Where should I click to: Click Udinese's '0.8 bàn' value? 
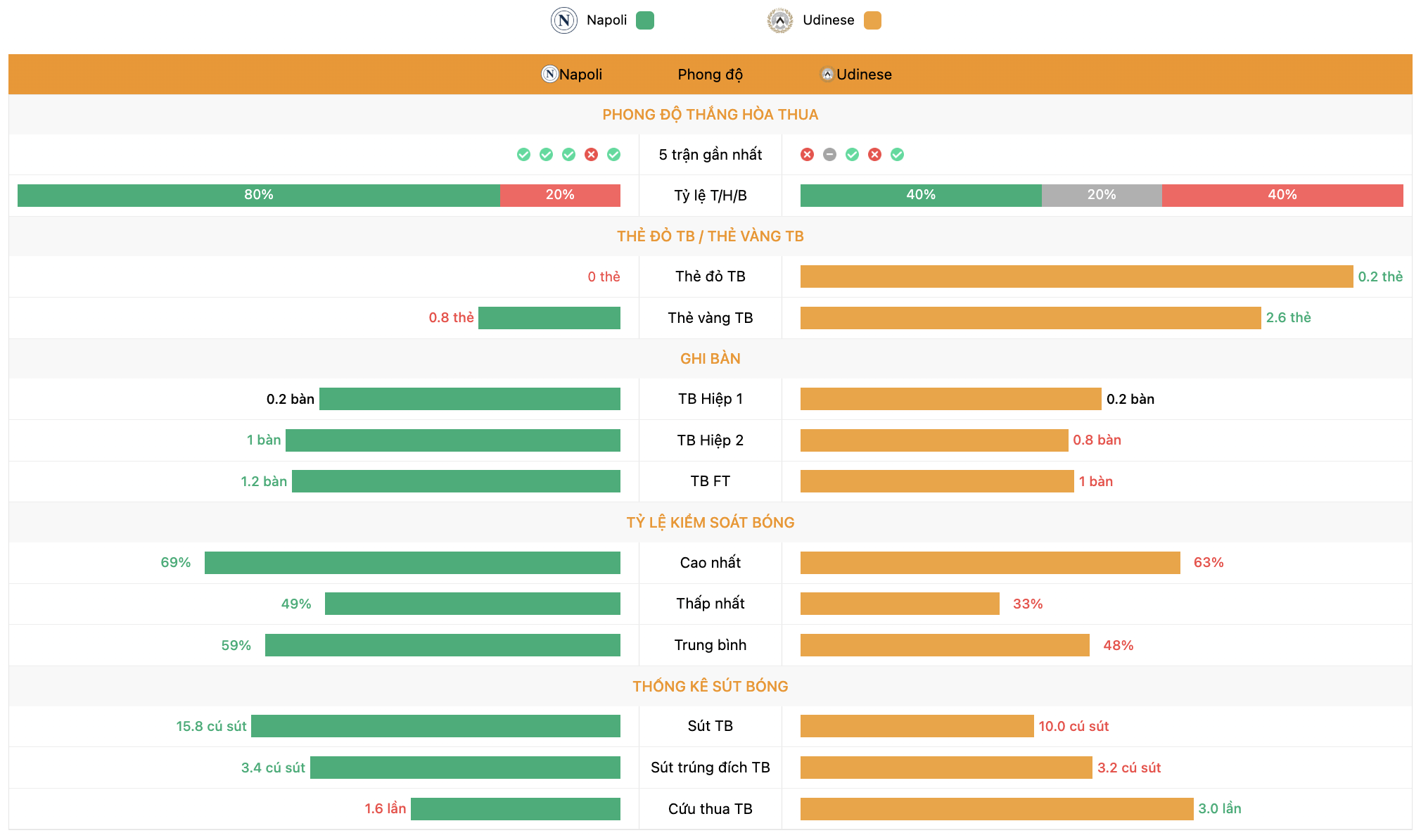point(1097,440)
